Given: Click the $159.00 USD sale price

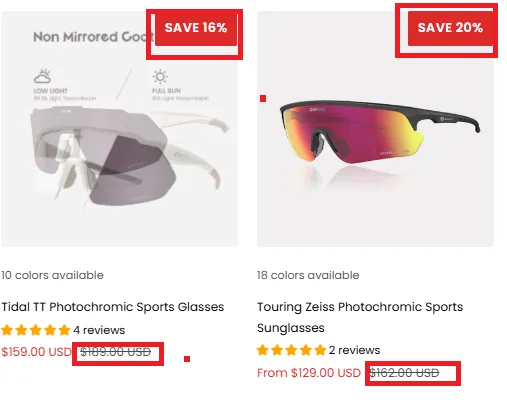Looking at the screenshot, I should click(36, 352).
